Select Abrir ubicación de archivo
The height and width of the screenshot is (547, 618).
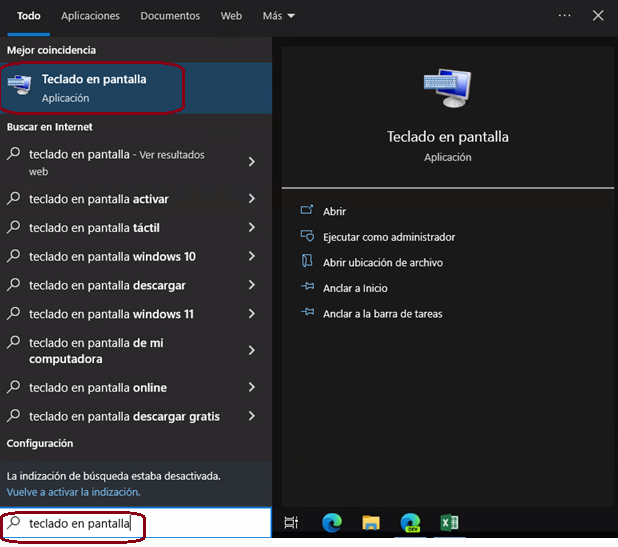tap(383, 262)
